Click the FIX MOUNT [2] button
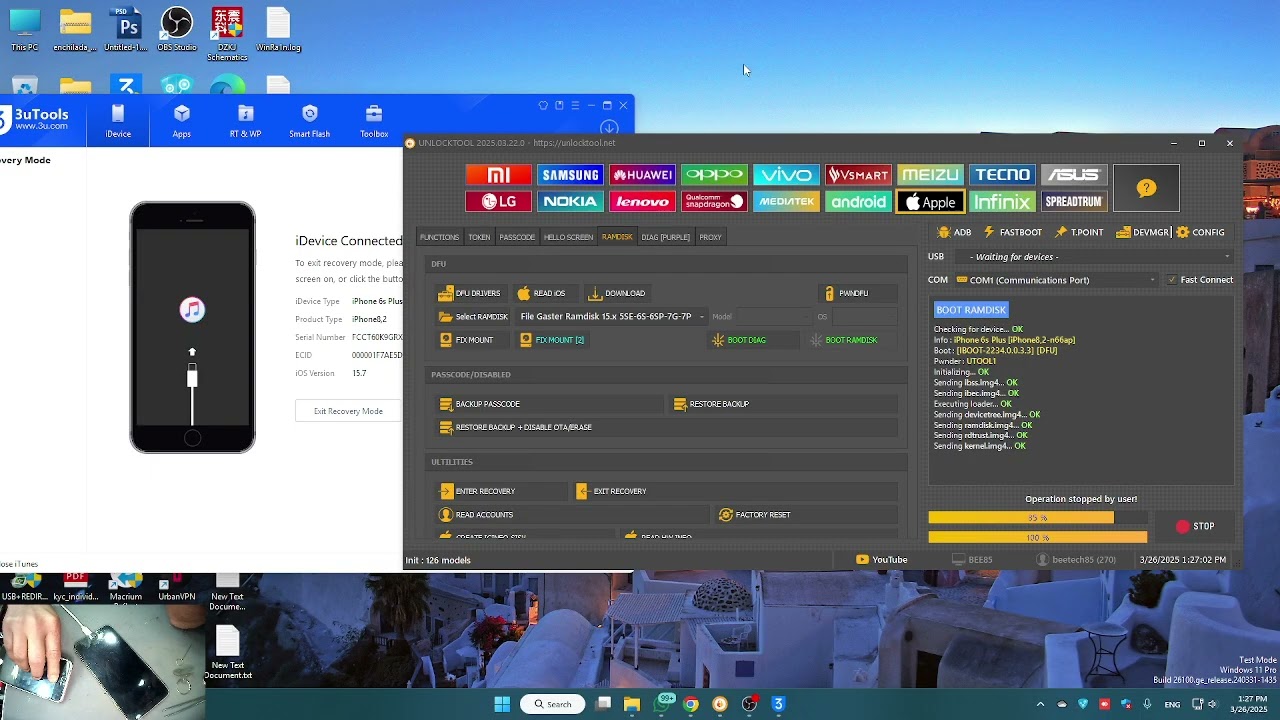Image resolution: width=1280 pixels, height=720 pixels. coord(552,340)
